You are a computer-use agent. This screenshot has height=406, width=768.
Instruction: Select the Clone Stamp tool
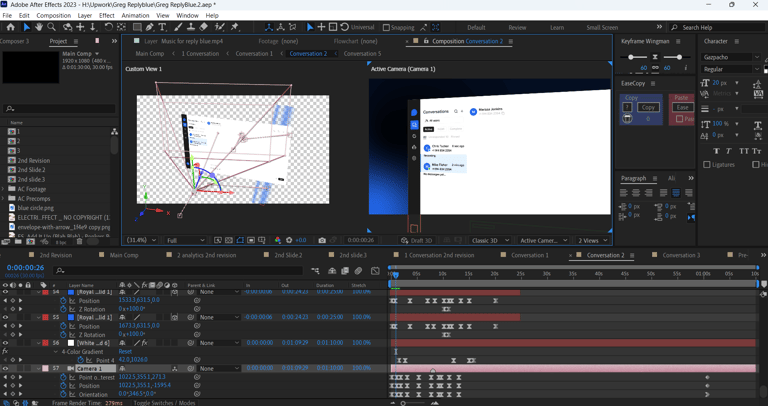[192, 27]
